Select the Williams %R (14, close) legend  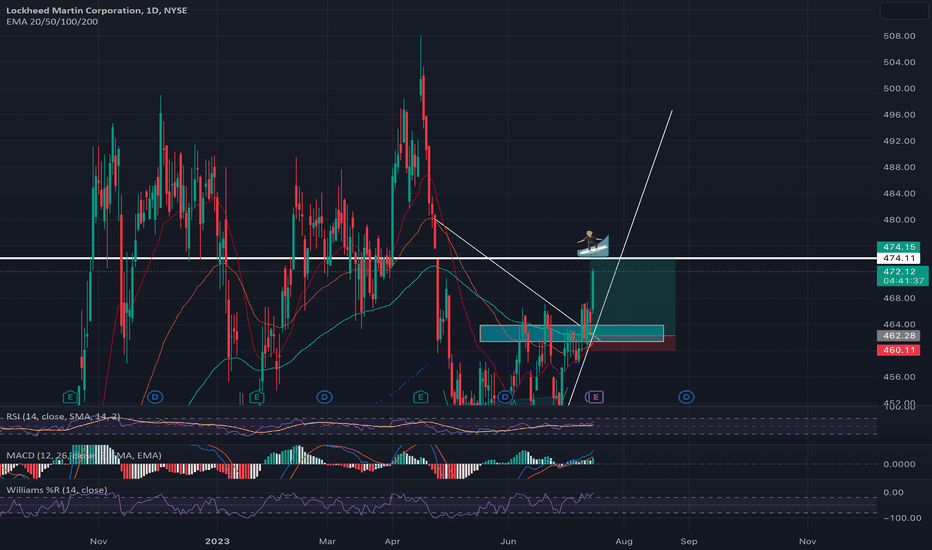coord(56,490)
